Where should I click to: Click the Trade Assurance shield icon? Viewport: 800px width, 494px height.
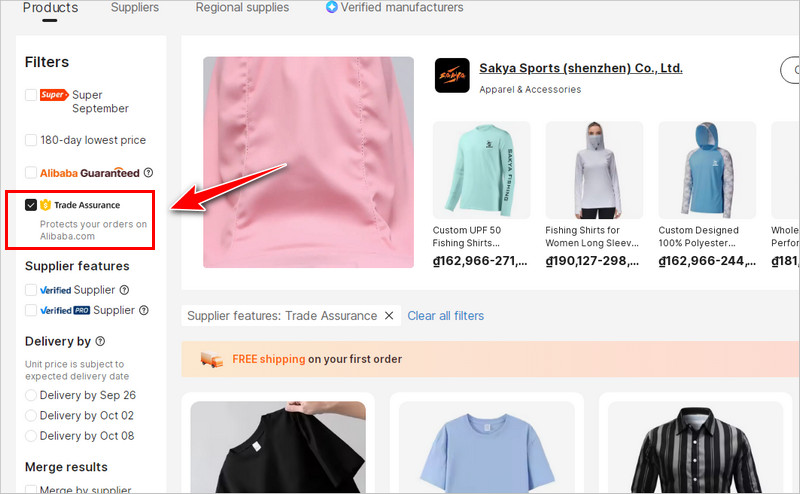pyautogui.click(x=45, y=205)
